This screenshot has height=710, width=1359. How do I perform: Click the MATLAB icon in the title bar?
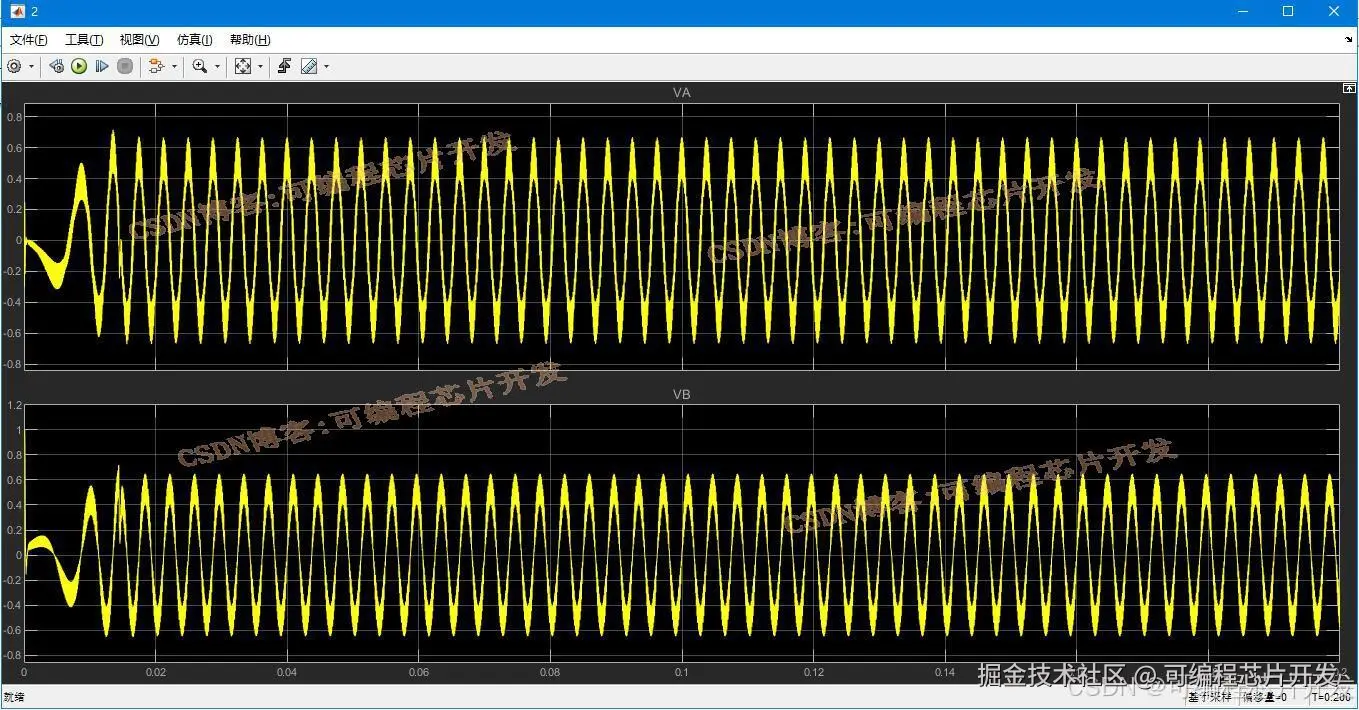(16, 11)
